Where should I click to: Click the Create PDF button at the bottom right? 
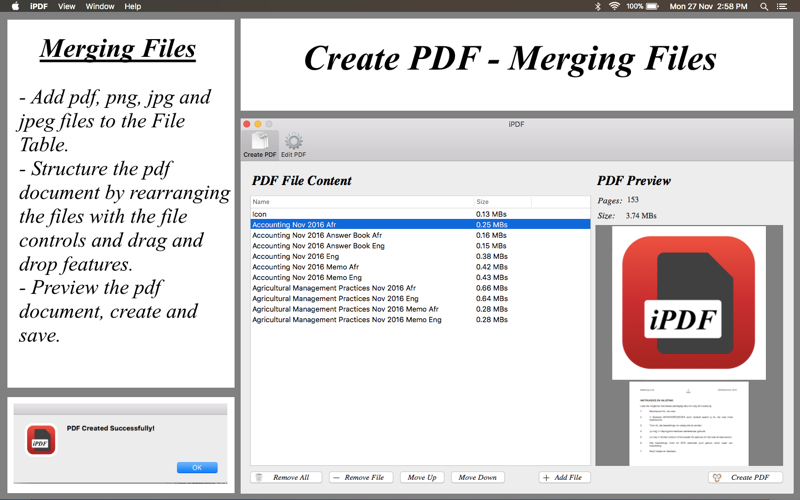click(x=745, y=477)
